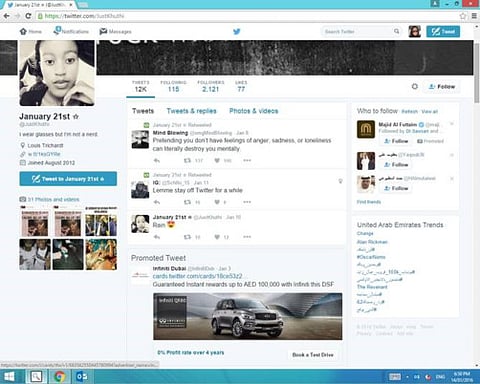Image resolution: width=480 pixels, height=384 pixels.
Task: Open the #OscarNoms trend
Action: click(371, 257)
